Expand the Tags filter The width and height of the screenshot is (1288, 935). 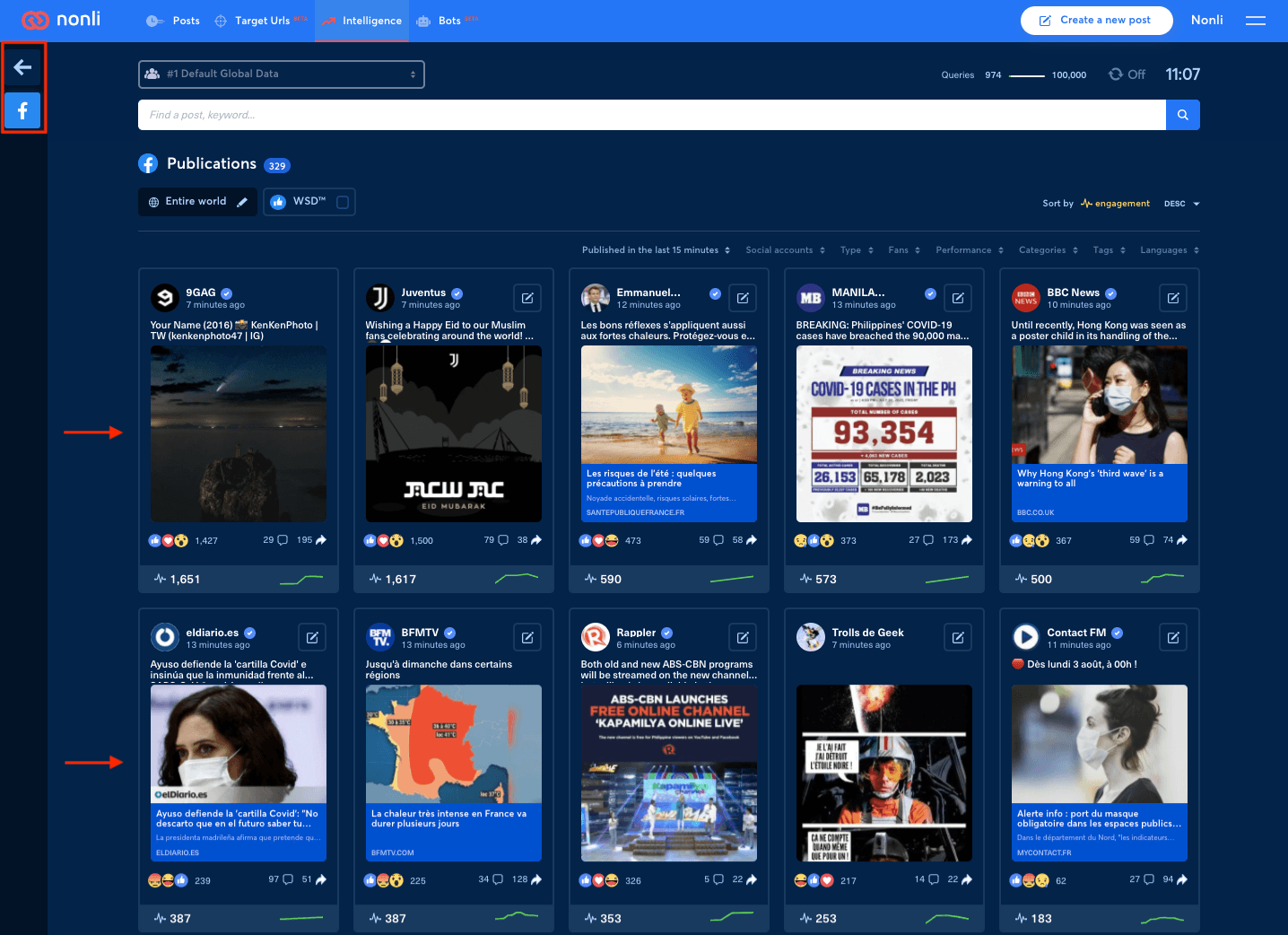pyautogui.click(x=1110, y=250)
